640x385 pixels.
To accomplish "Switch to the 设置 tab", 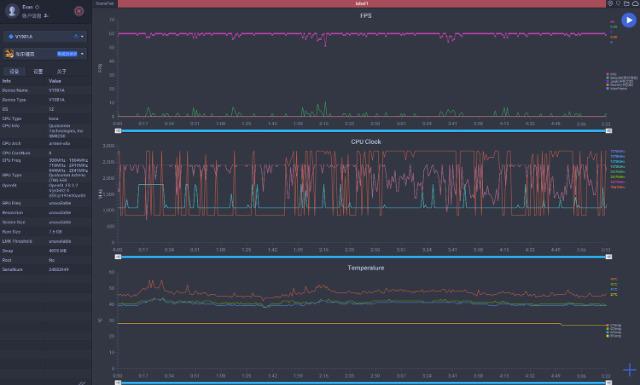I will click(x=38, y=71).
